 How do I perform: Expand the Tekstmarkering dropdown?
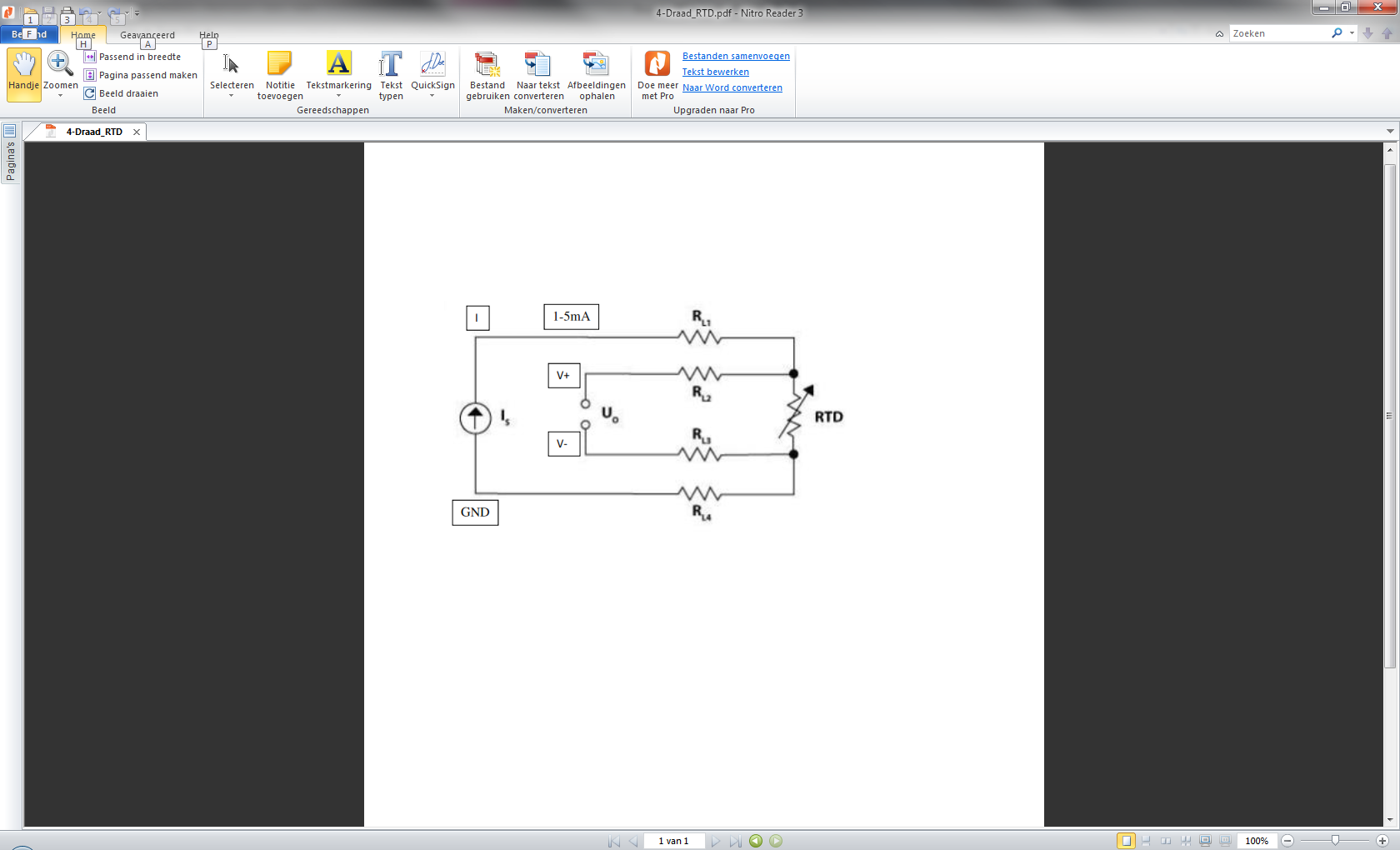(338, 96)
